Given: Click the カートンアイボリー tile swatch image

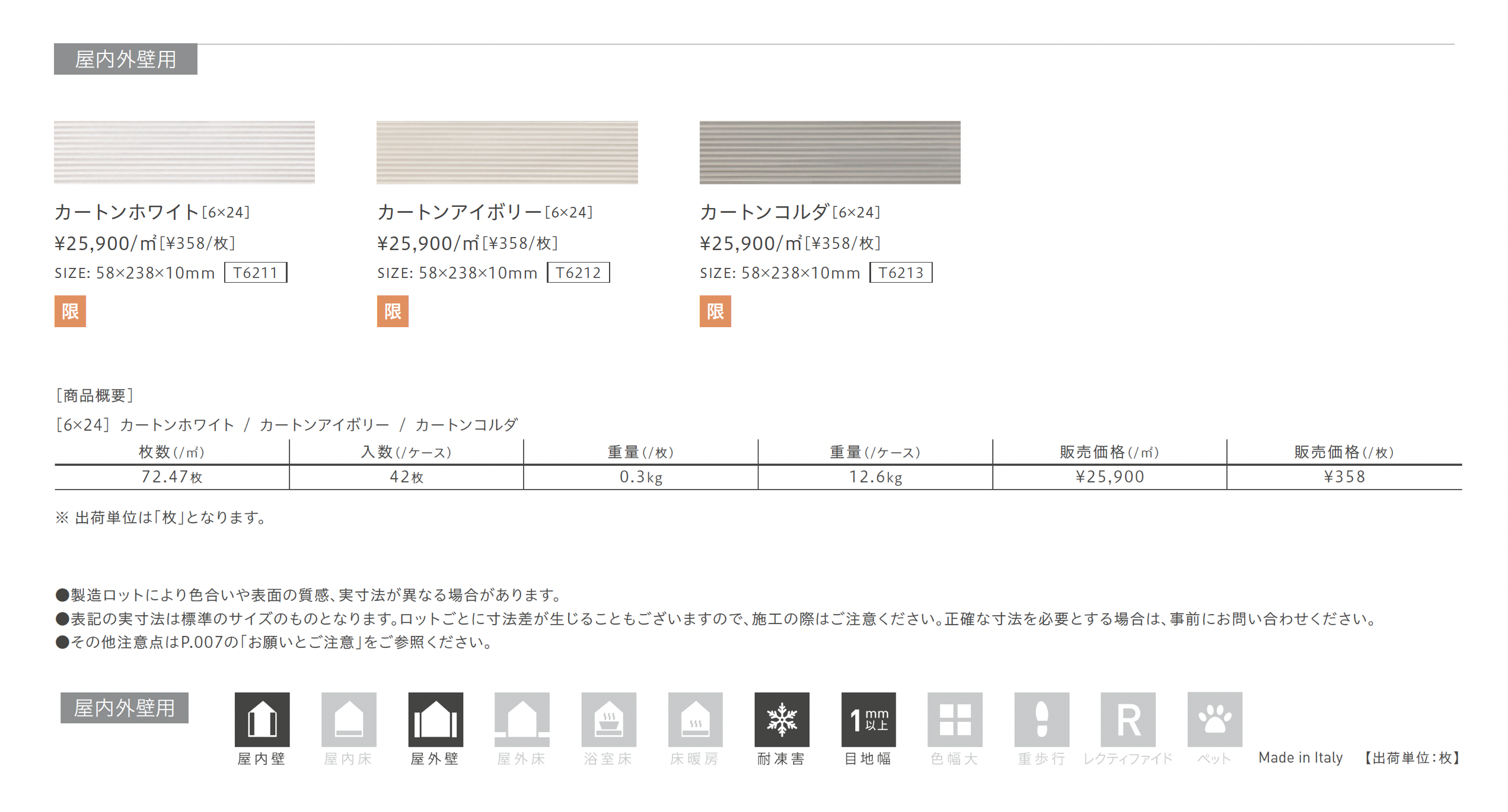Looking at the screenshot, I should (x=507, y=152).
